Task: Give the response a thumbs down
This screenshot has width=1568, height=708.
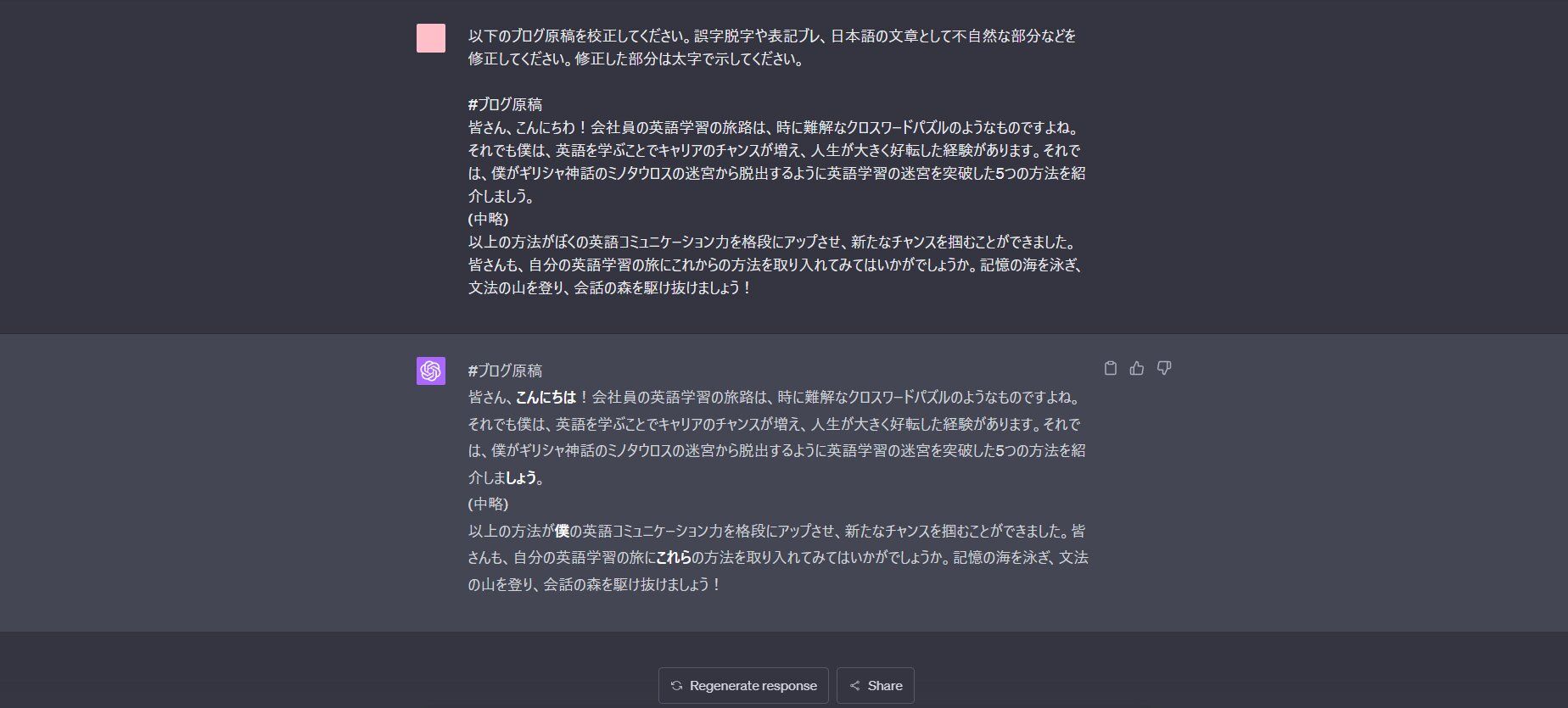Action: tap(1164, 368)
